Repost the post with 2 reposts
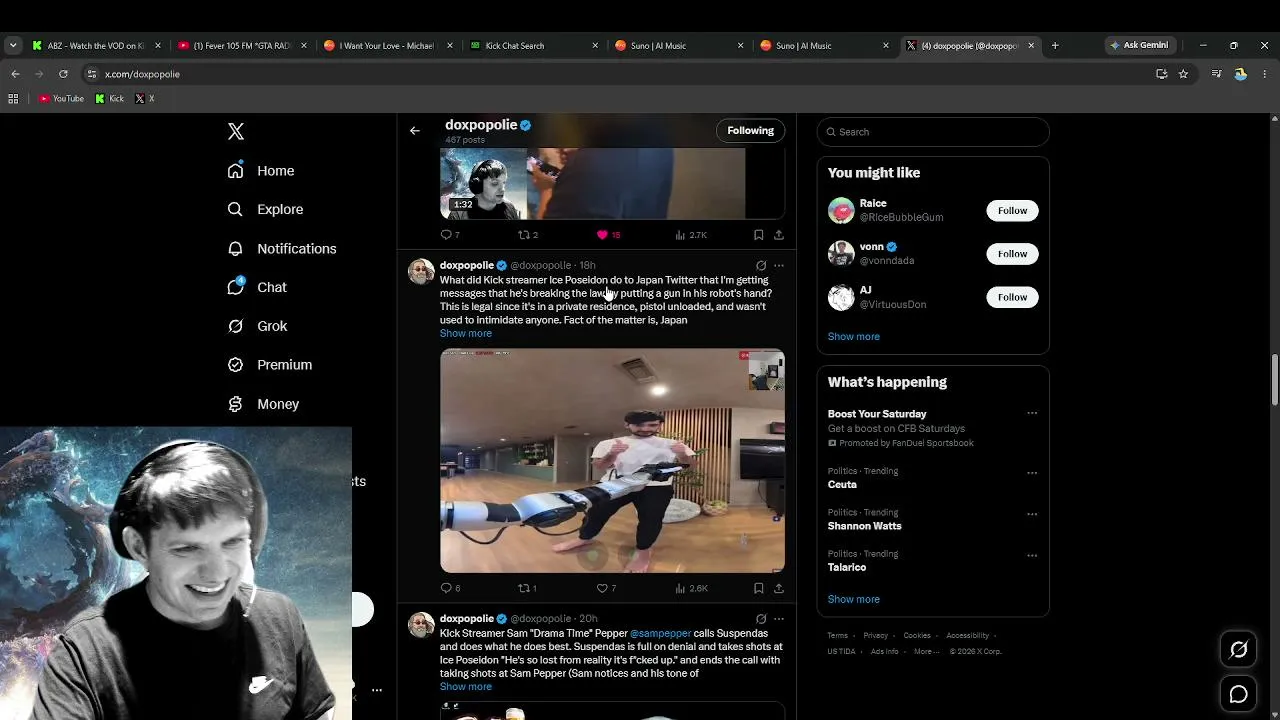The height and width of the screenshot is (720, 1280). click(x=527, y=235)
